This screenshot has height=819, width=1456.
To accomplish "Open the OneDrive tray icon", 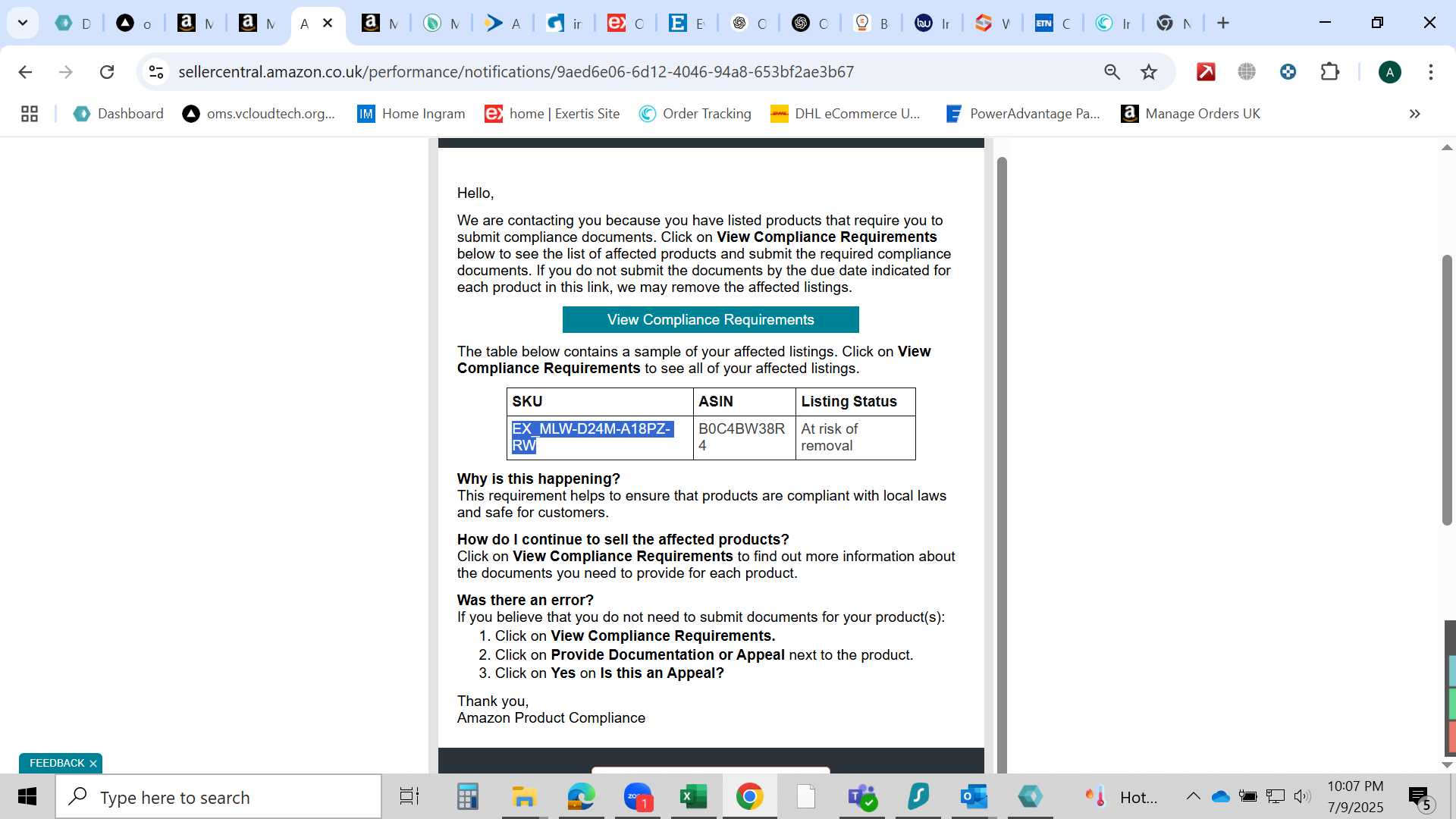I will 1220,796.
